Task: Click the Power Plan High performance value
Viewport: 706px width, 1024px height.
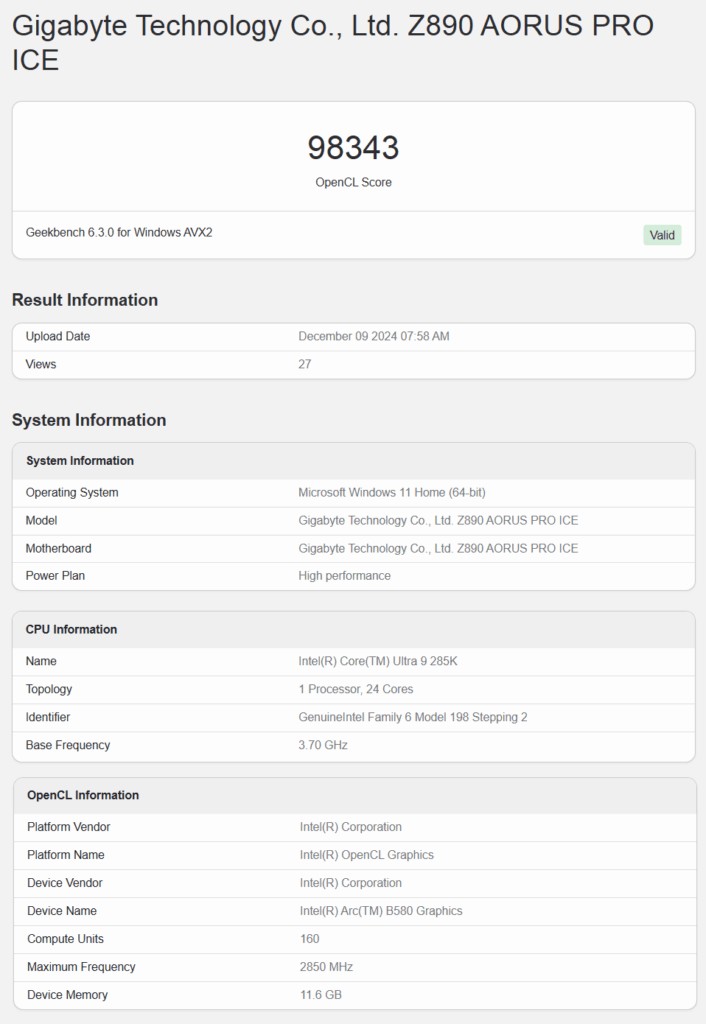Action: [344, 576]
